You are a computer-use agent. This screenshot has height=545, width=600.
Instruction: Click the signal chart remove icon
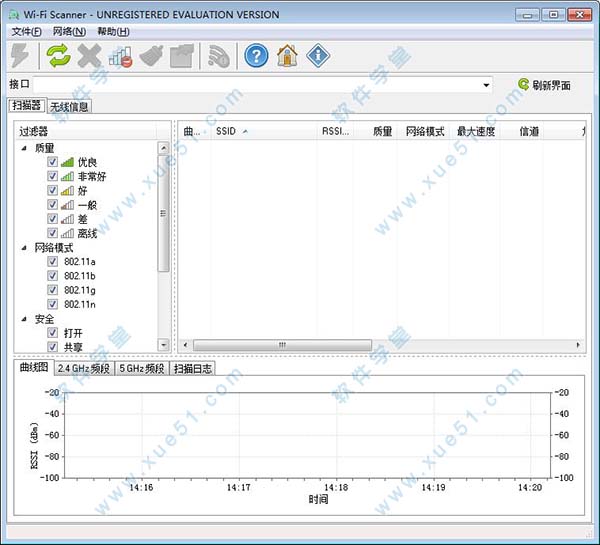pyautogui.click(x=121, y=57)
